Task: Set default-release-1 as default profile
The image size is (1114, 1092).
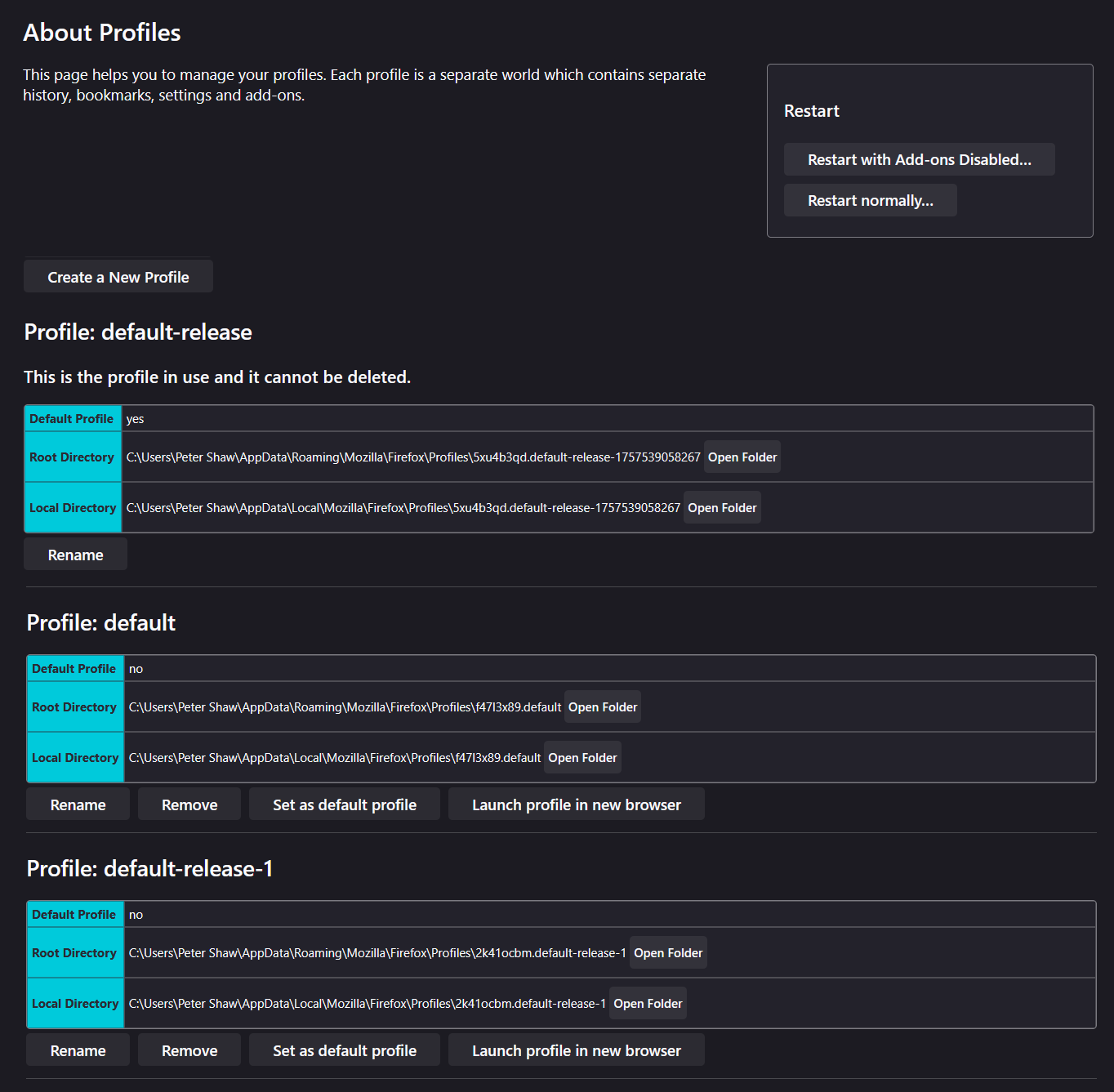Action: (x=344, y=1051)
